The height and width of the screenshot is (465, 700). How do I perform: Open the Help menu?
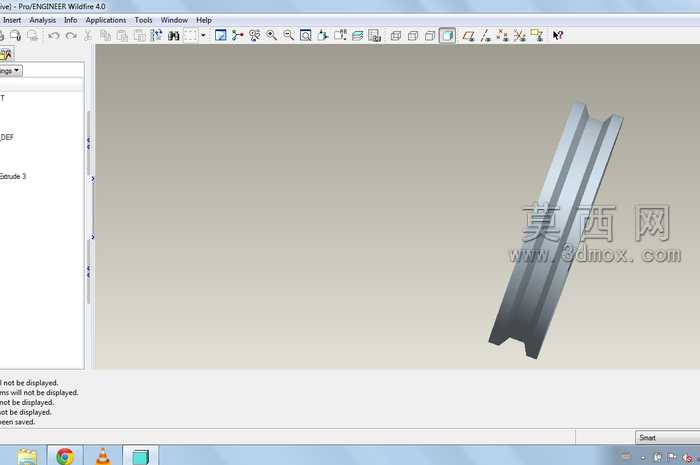[x=204, y=20]
